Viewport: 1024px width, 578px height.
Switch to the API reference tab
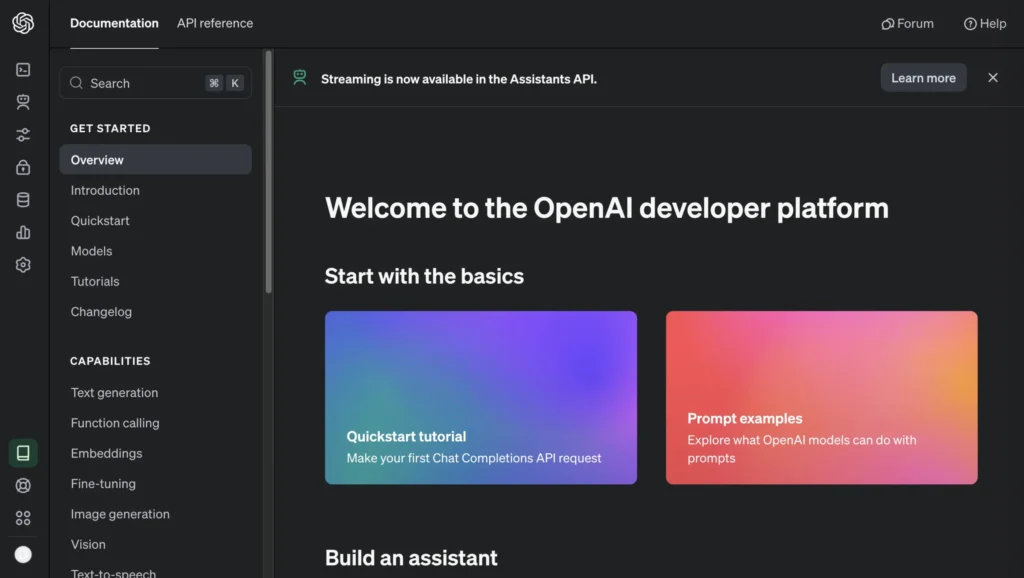pos(215,23)
